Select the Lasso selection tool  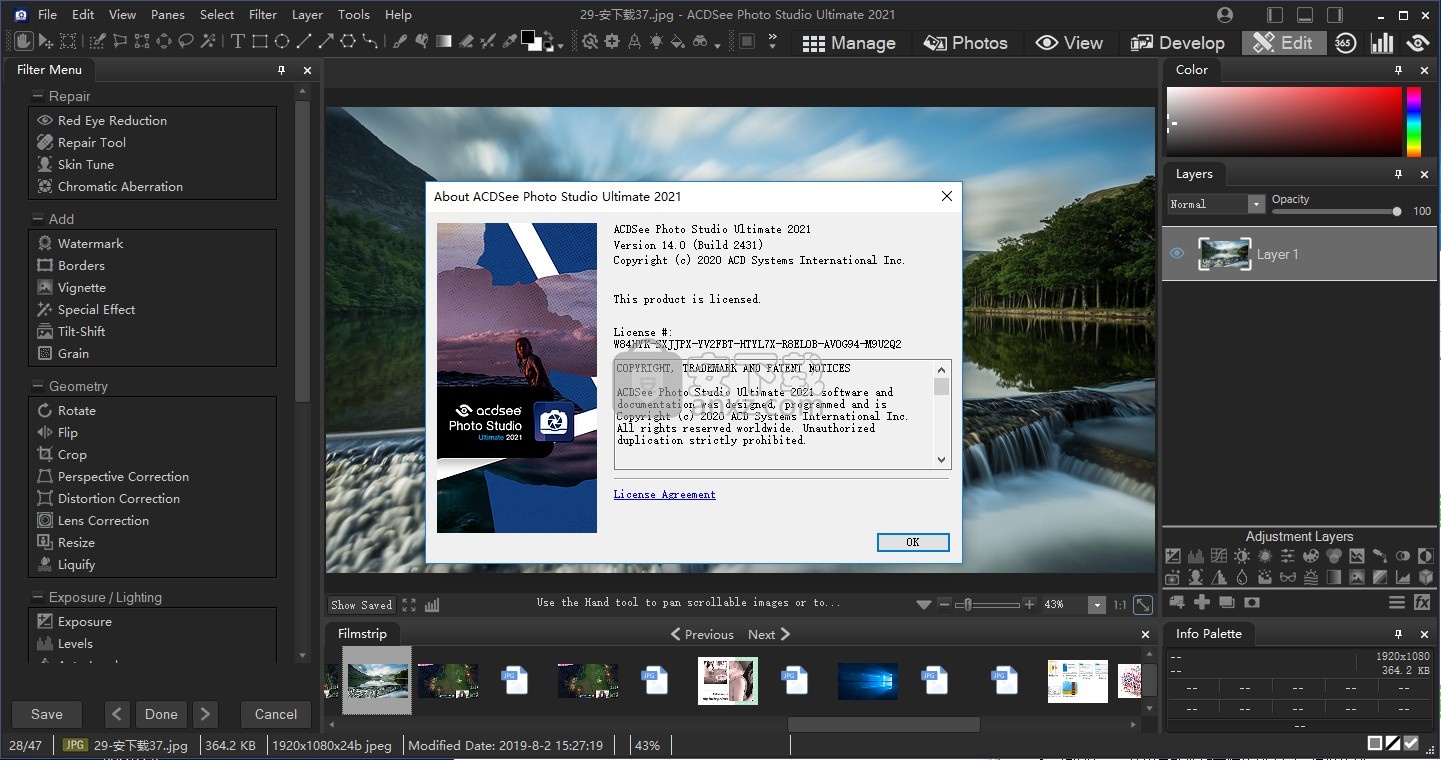pyautogui.click(x=187, y=42)
